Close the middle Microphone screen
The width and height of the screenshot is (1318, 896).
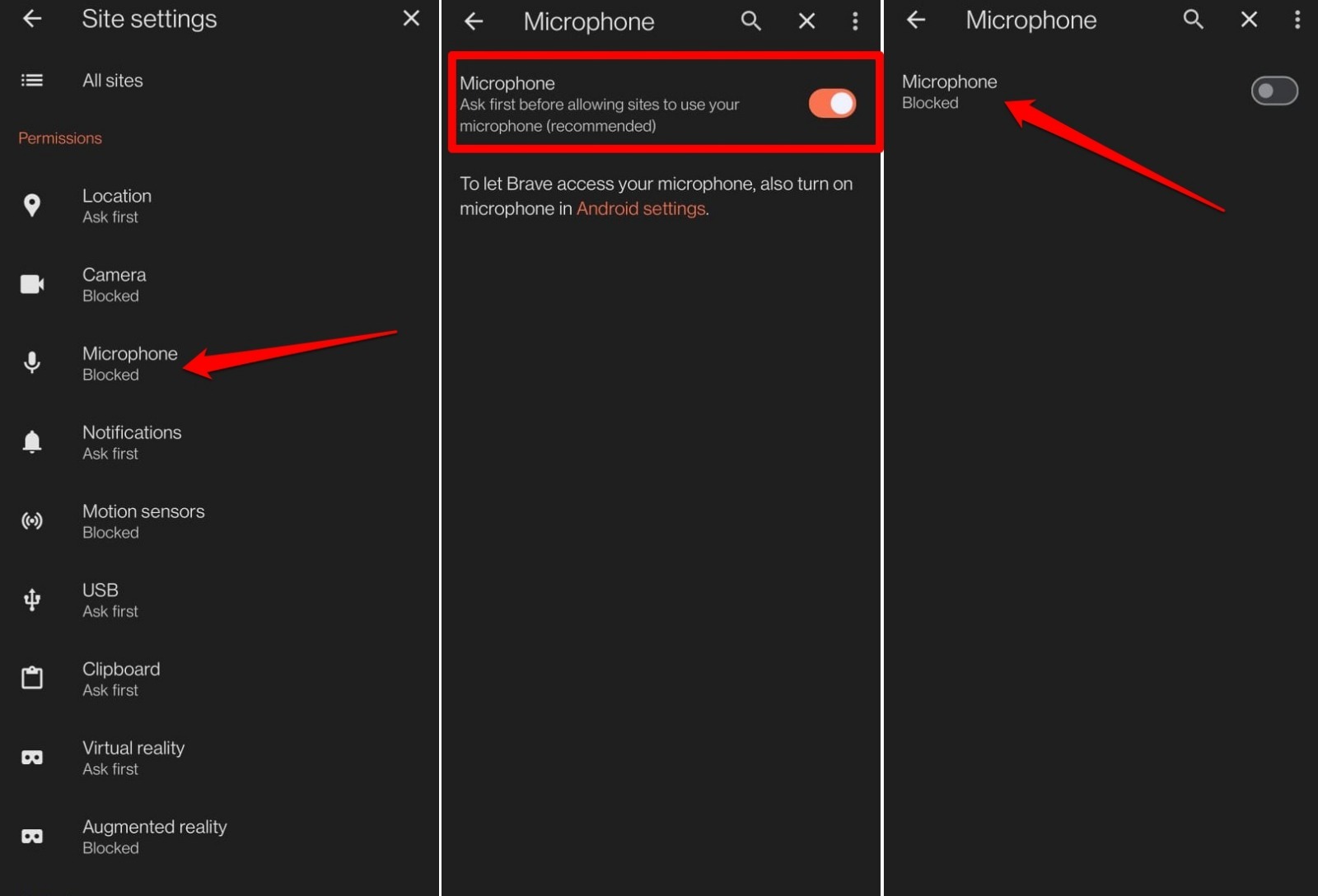pyautogui.click(x=806, y=21)
